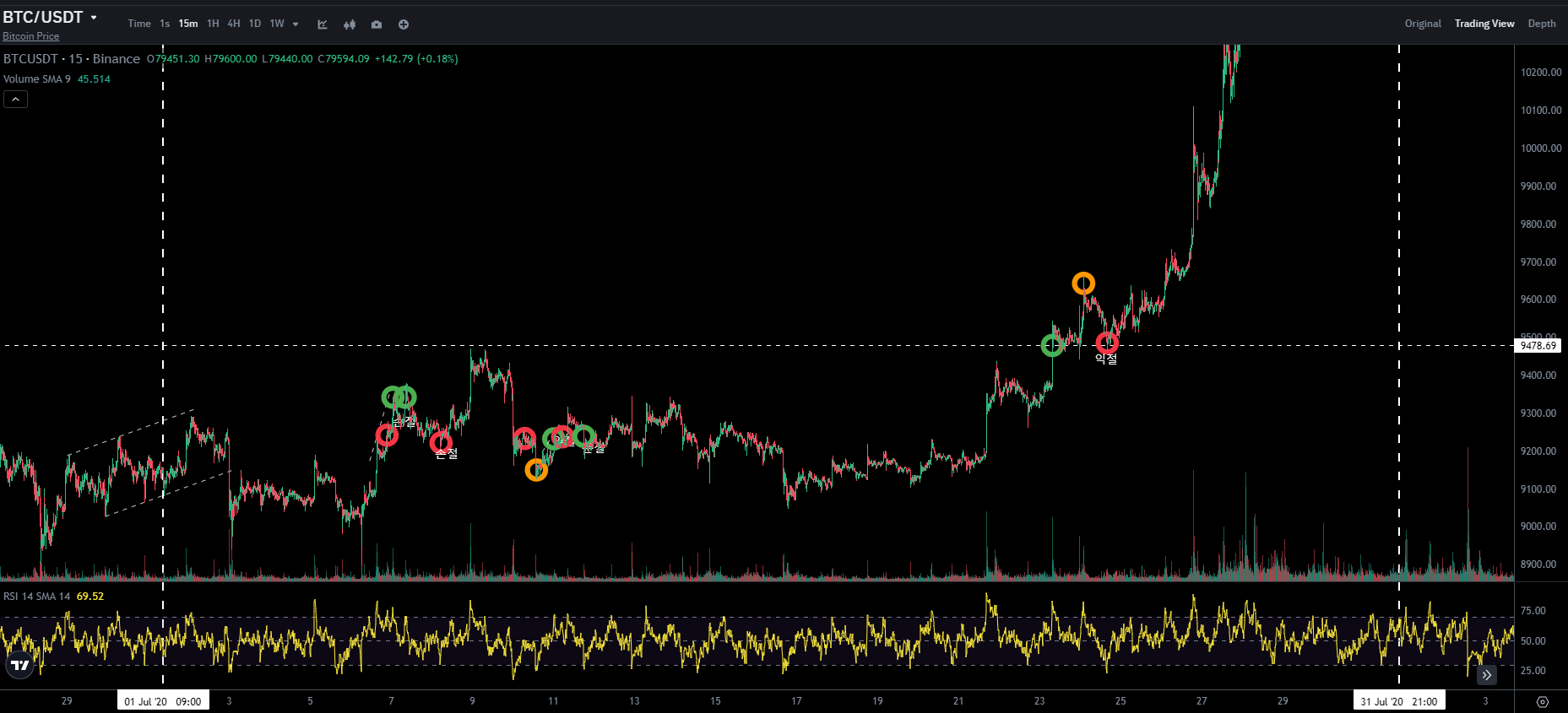Viewport: 1568px width, 713px height.
Task: Select the 1s interval
Action: click(x=165, y=24)
